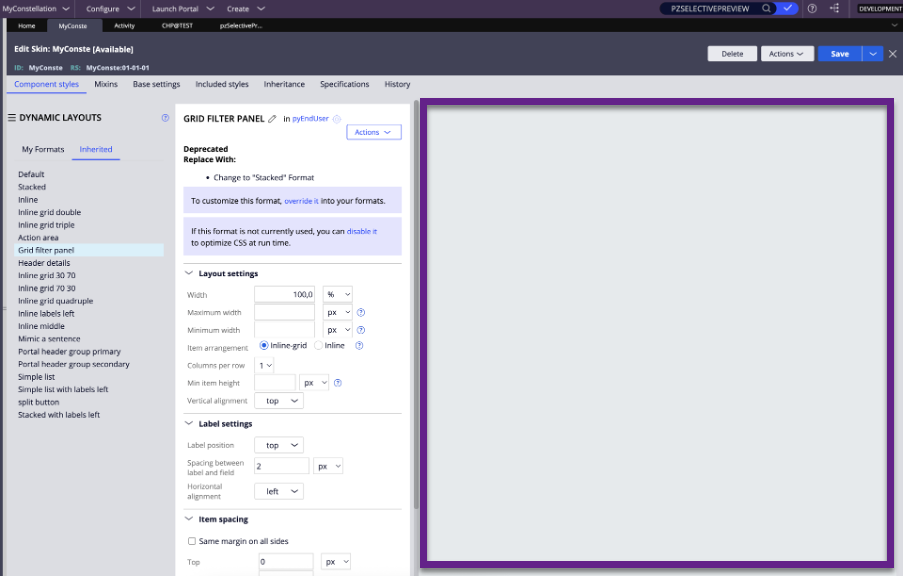The height and width of the screenshot is (576, 904).
Task: Click the help question mark in top bar
Action: point(811,8)
